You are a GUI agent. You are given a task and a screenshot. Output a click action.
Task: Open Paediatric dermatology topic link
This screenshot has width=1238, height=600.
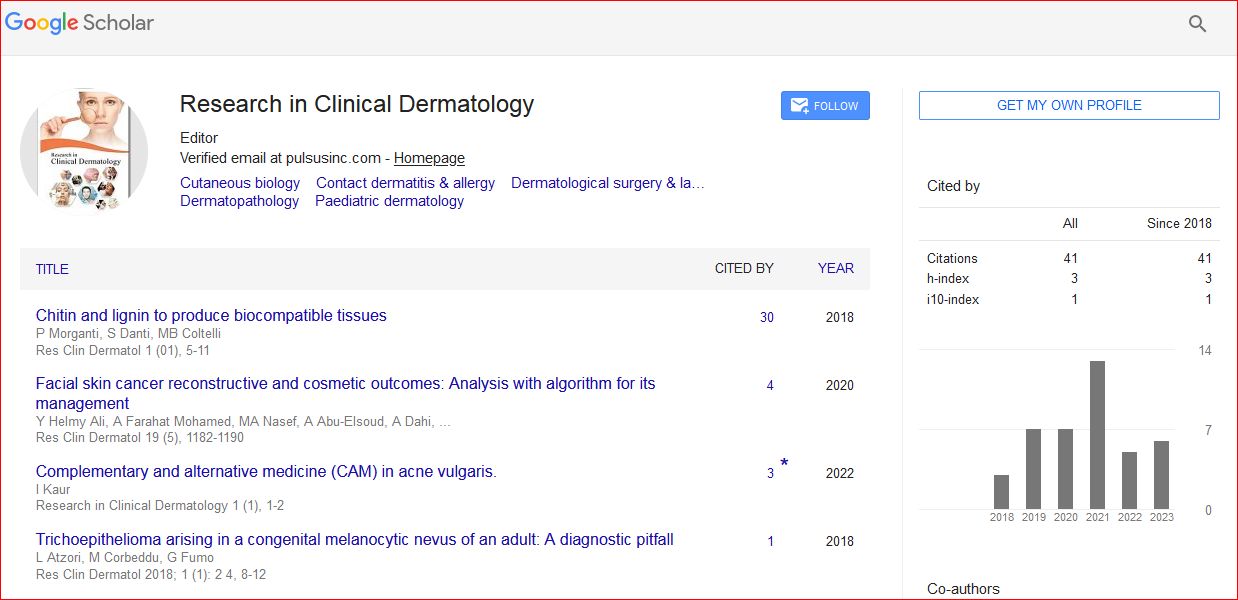pyautogui.click(x=389, y=201)
